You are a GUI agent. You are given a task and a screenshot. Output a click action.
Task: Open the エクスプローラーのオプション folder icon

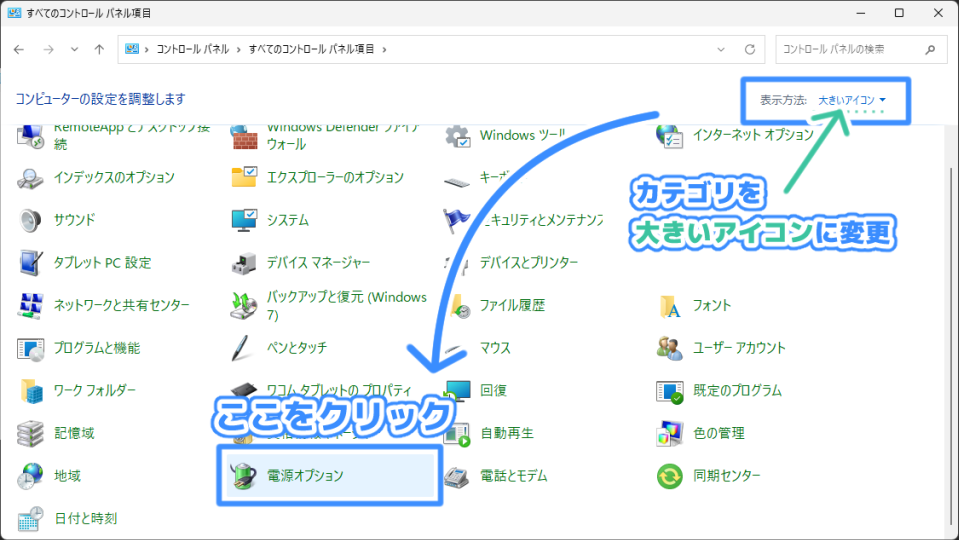click(x=243, y=177)
